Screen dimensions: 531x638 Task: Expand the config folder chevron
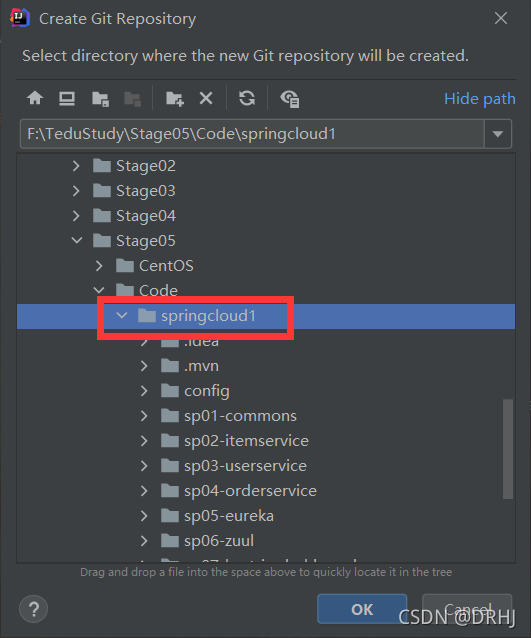tap(144, 391)
